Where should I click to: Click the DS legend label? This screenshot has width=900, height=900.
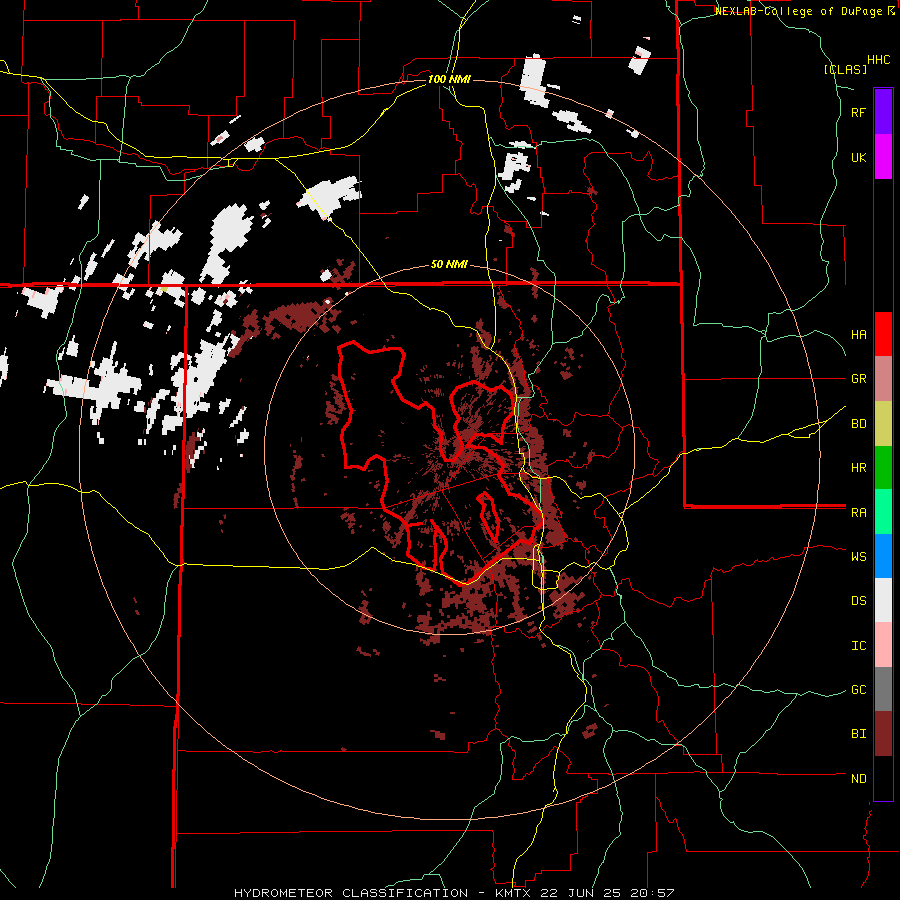[x=859, y=601]
